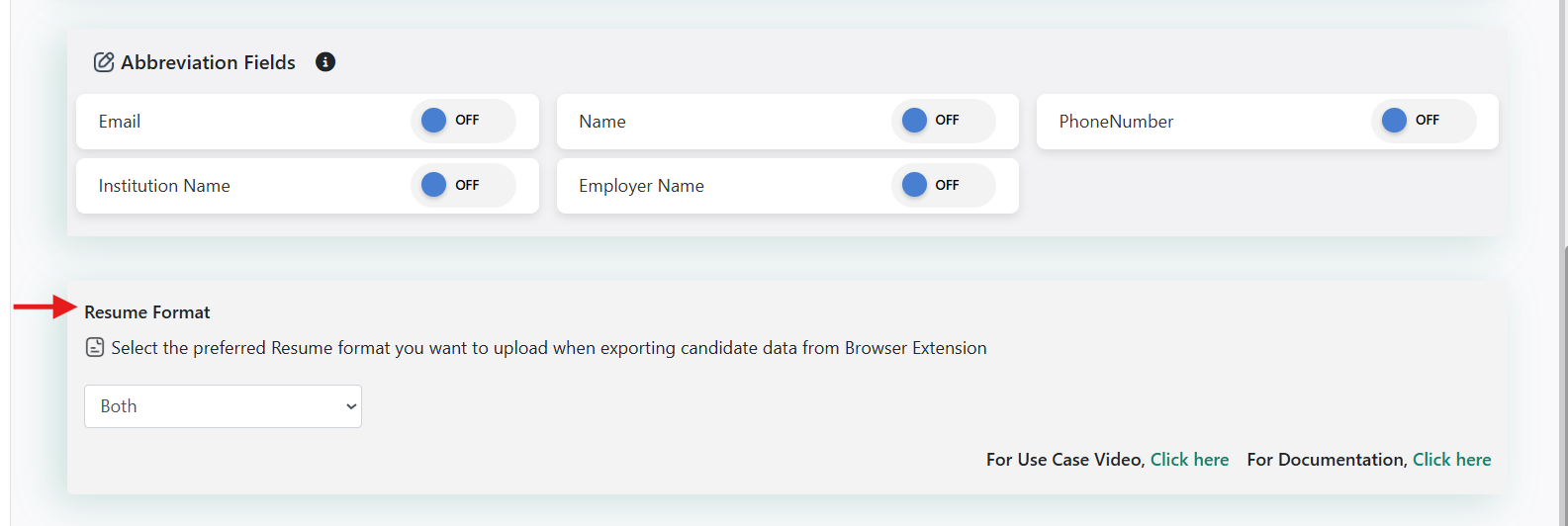
Task: Open the Documentation Click here link
Action: click(x=1451, y=460)
